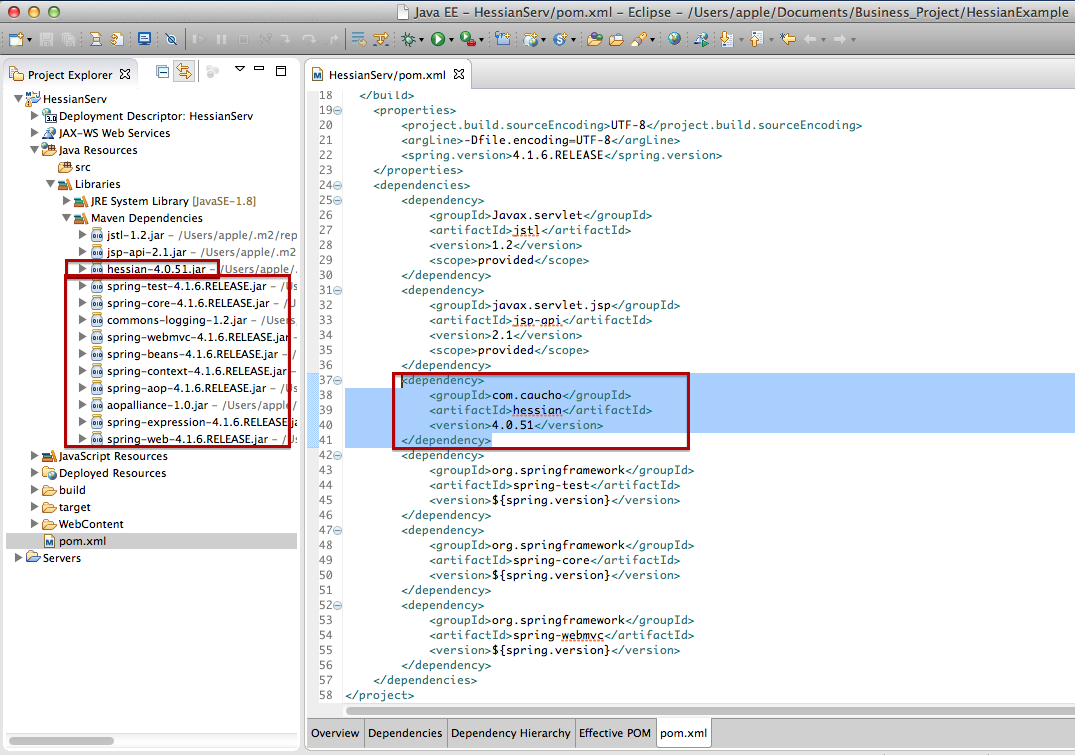This screenshot has height=755, width=1075.
Task: Open the New wizard dropdown arrow
Action: pyautogui.click(x=29, y=40)
